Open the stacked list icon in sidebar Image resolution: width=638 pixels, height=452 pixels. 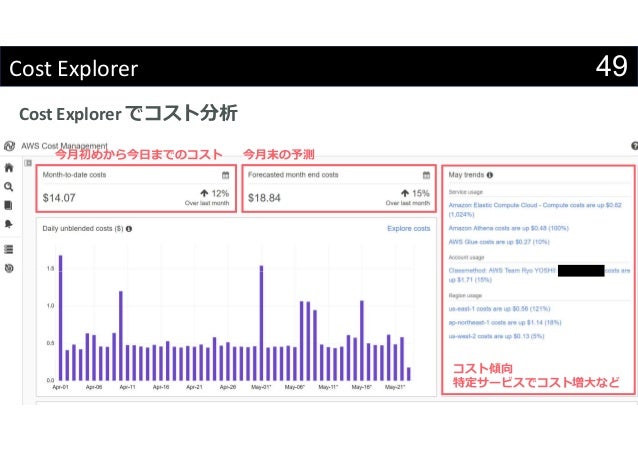(9, 249)
